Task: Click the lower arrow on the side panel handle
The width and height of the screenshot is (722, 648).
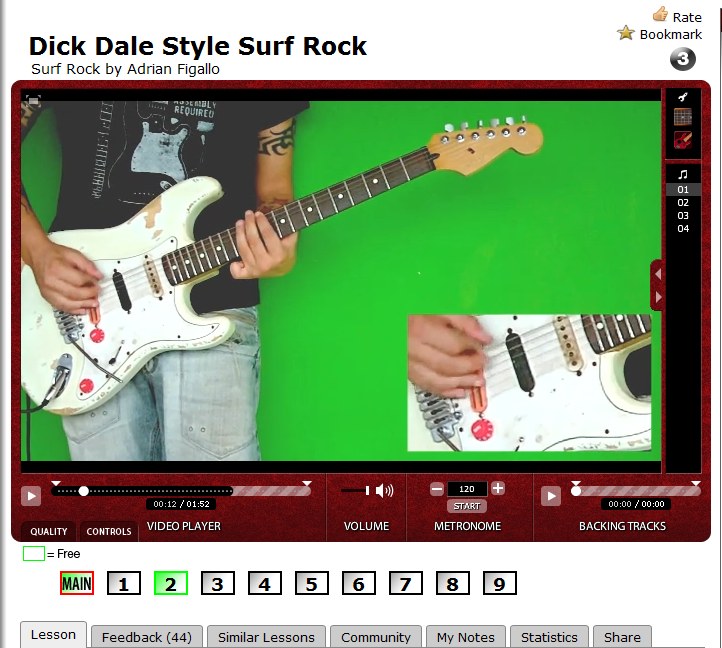Action: tap(658, 297)
